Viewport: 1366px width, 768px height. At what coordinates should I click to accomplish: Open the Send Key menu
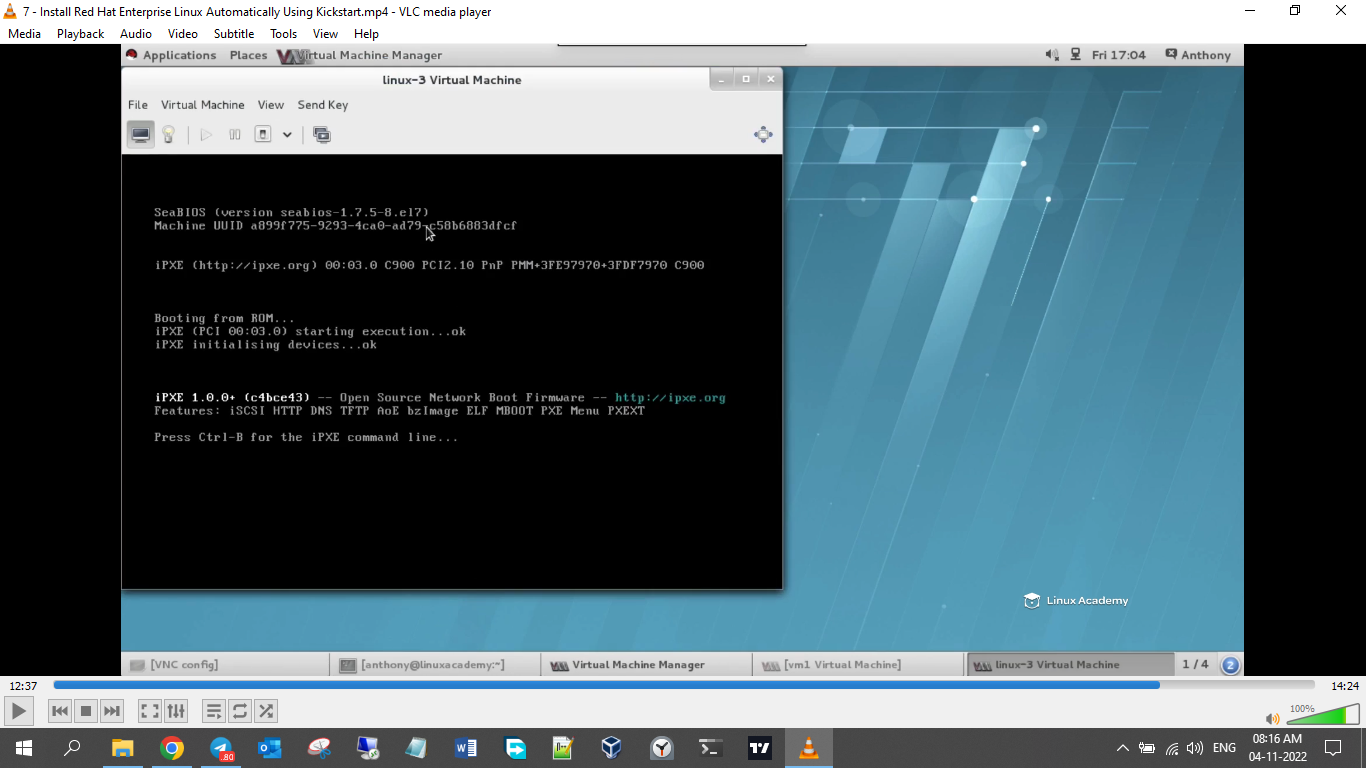(x=323, y=105)
